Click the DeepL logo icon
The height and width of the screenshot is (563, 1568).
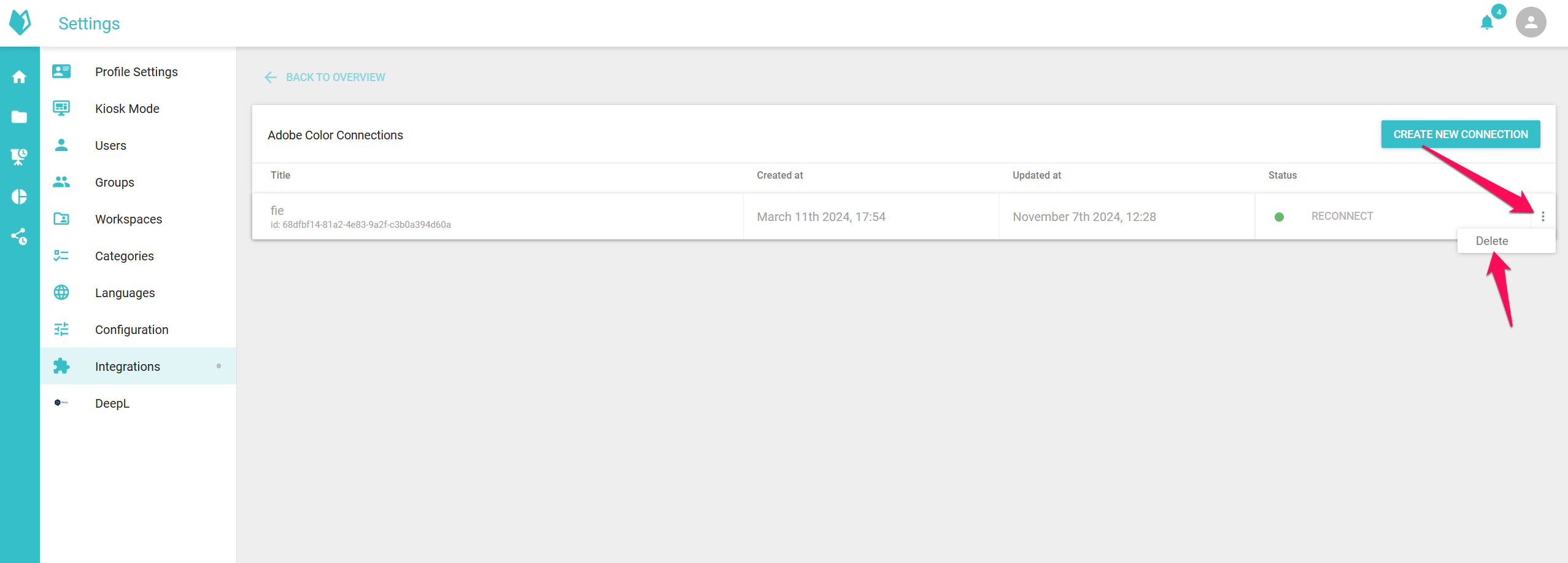pyautogui.click(x=61, y=403)
